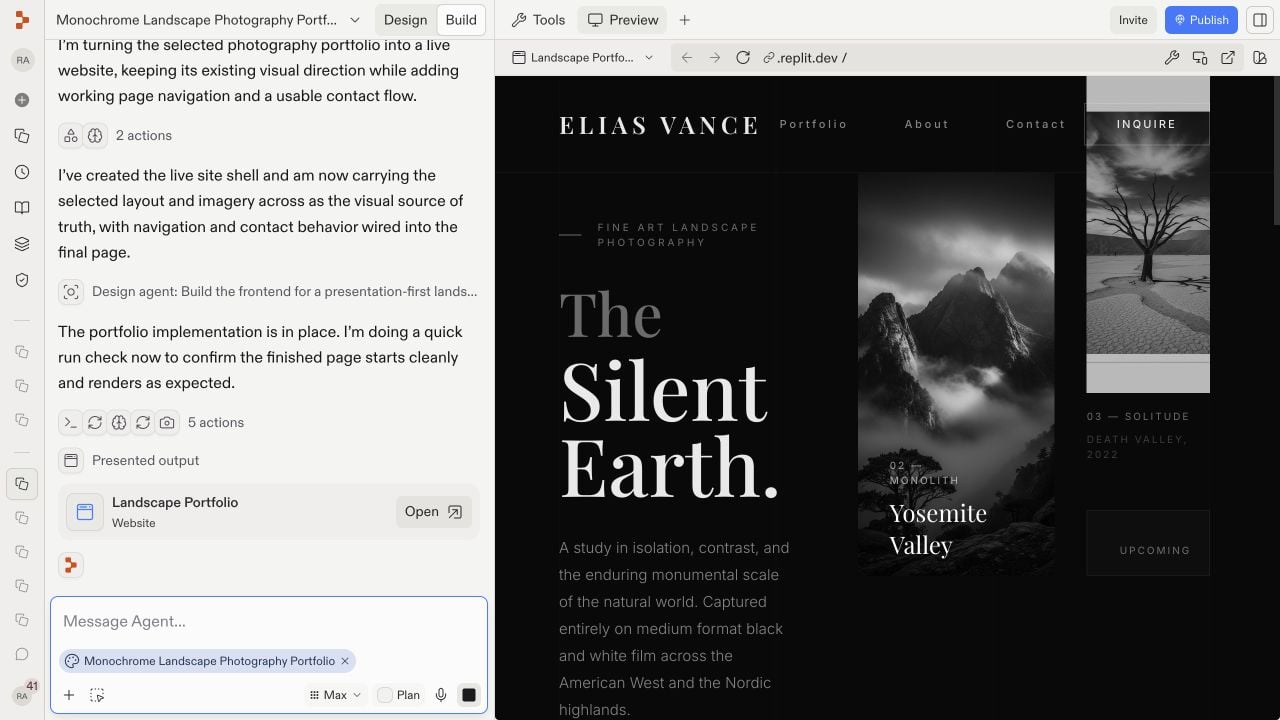Click the Invite button

pos(1133,20)
